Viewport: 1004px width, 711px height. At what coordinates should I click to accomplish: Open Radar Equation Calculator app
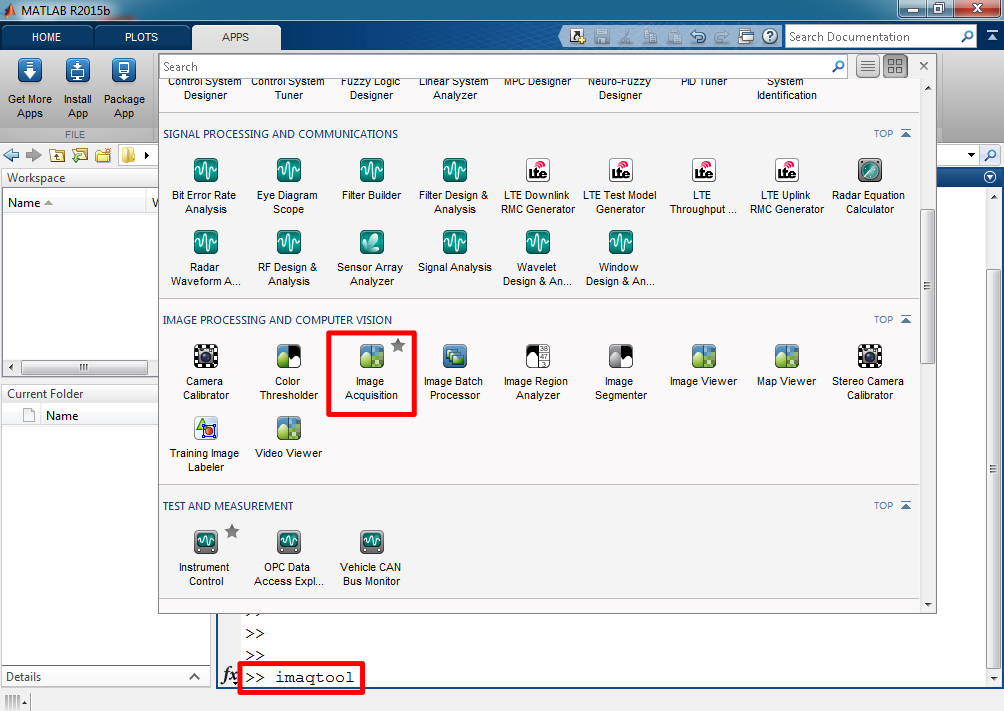click(869, 186)
